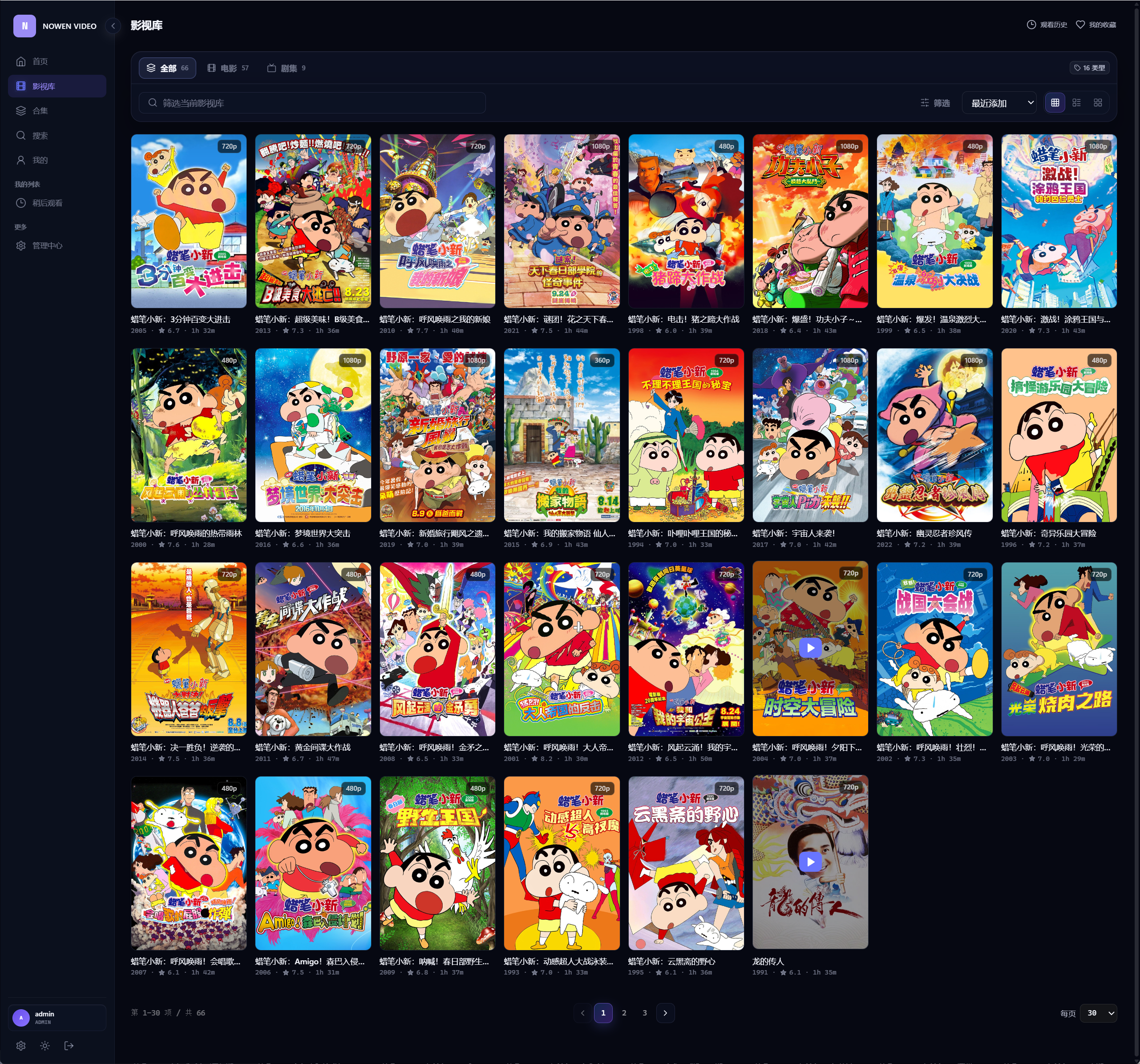Go to 搜索 search page
The image size is (1140, 1064).
click(57, 135)
